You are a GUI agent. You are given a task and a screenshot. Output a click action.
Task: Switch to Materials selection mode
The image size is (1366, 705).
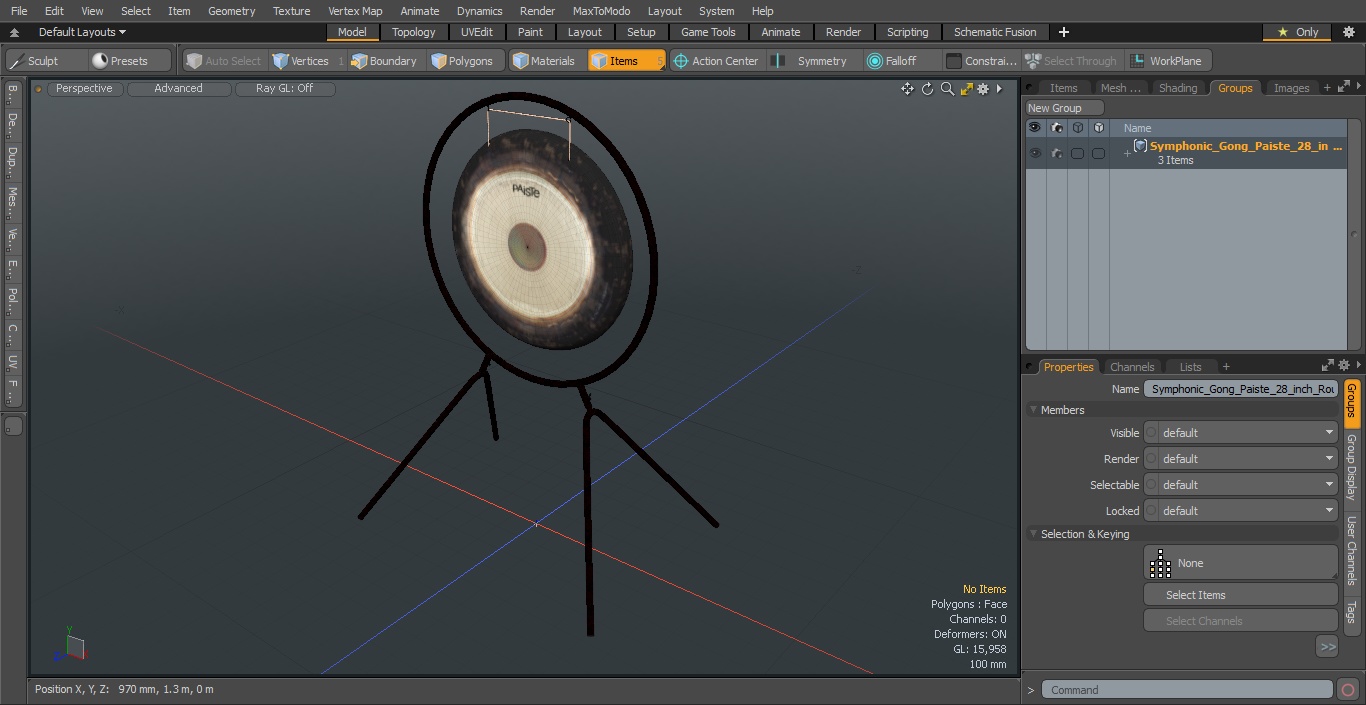click(x=544, y=61)
